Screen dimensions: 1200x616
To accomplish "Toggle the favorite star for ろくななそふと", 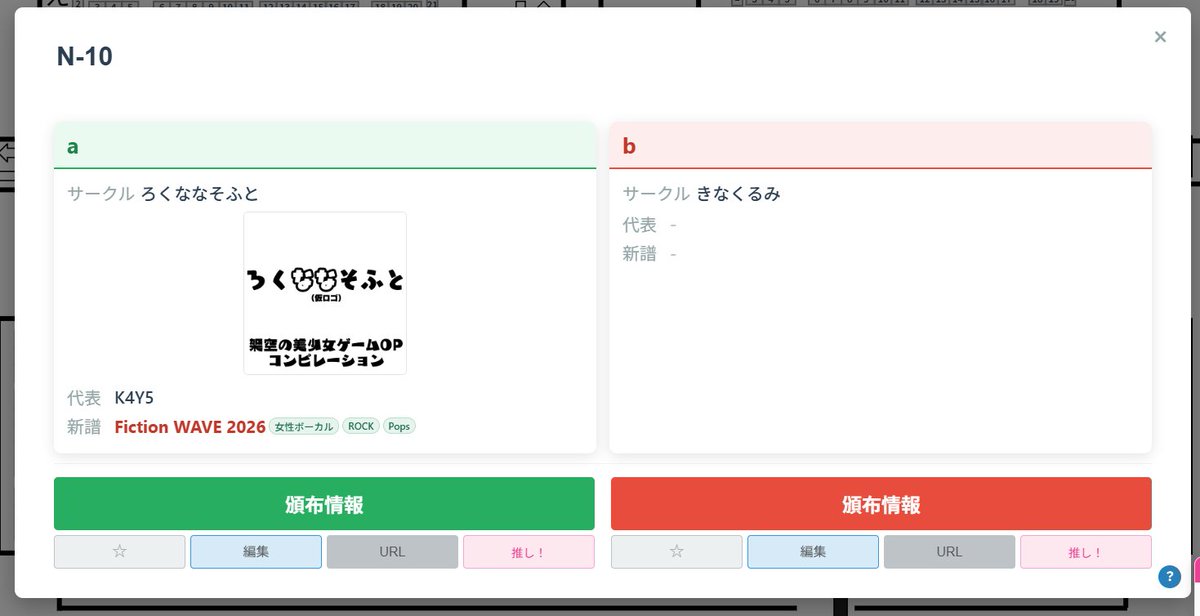I will (x=119, y=551).
